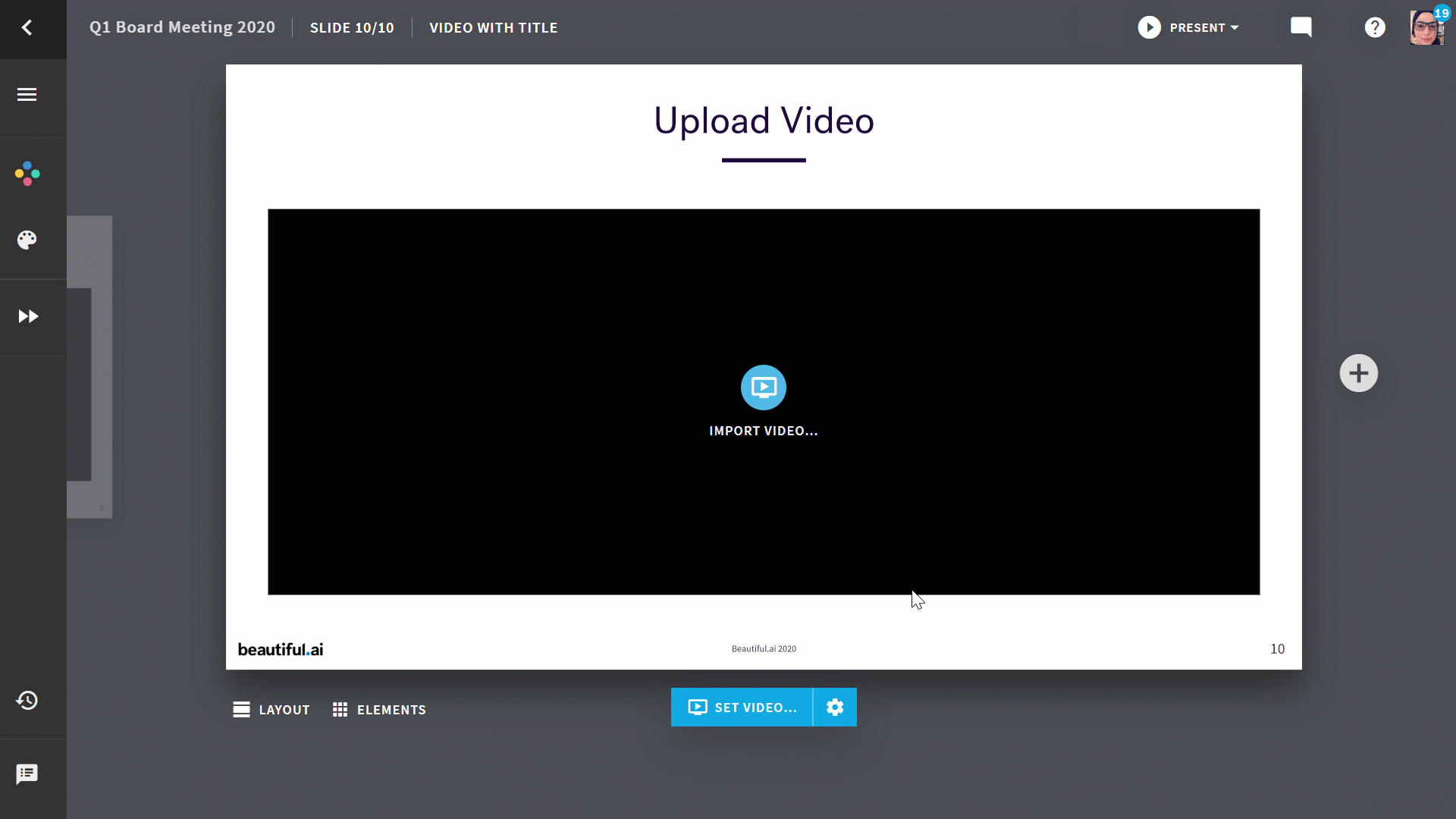Select the slides navigator dots icon
Screen dimensions: 1456x819
pos(27,173)
